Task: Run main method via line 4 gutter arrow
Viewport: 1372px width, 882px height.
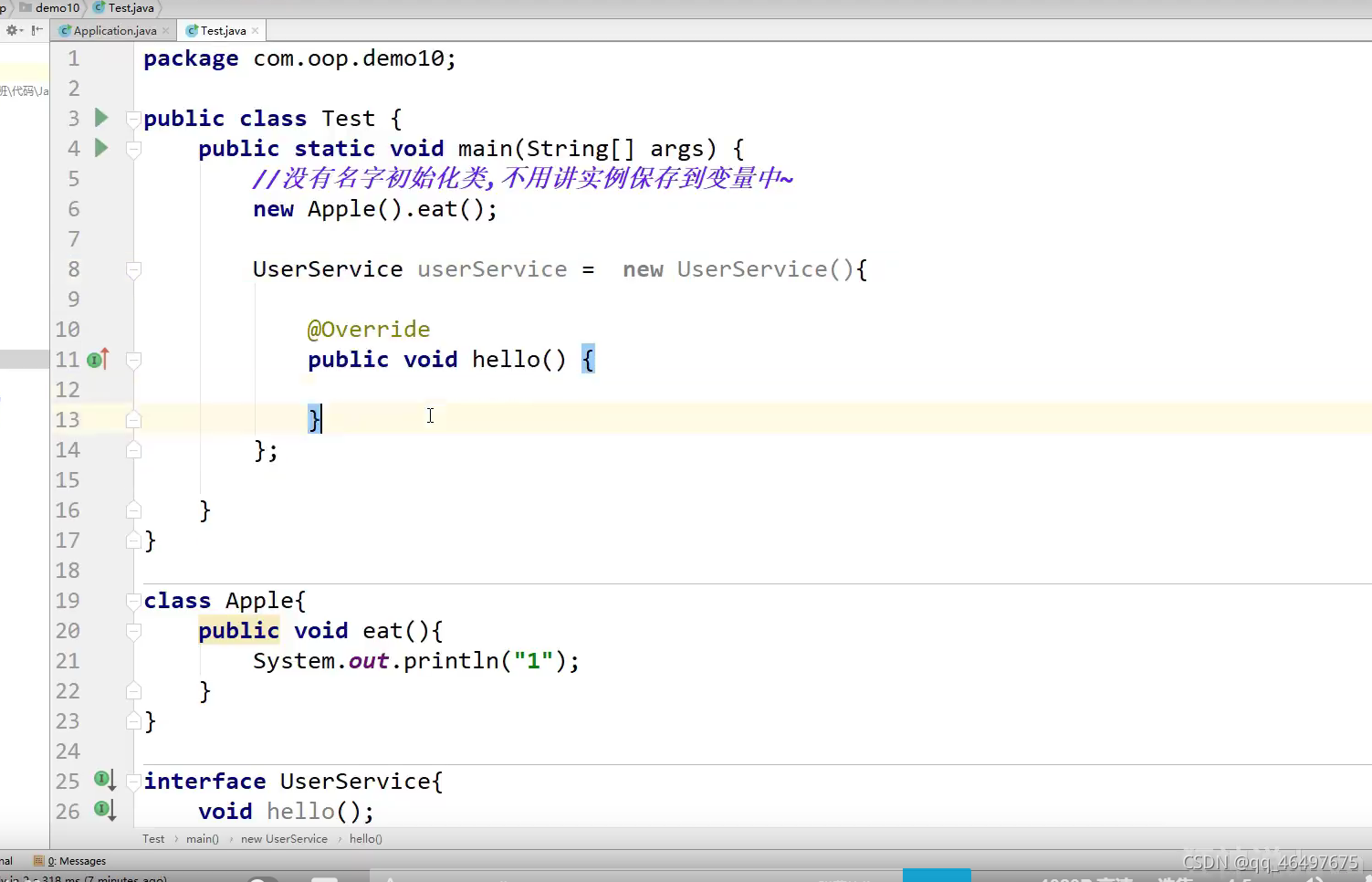Action: 101,148
